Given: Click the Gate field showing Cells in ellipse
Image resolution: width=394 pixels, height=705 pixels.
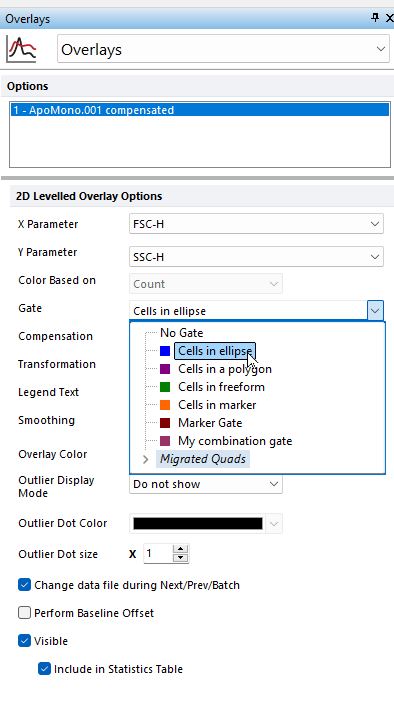Looking at the screenshot, I should pos(248,311).
